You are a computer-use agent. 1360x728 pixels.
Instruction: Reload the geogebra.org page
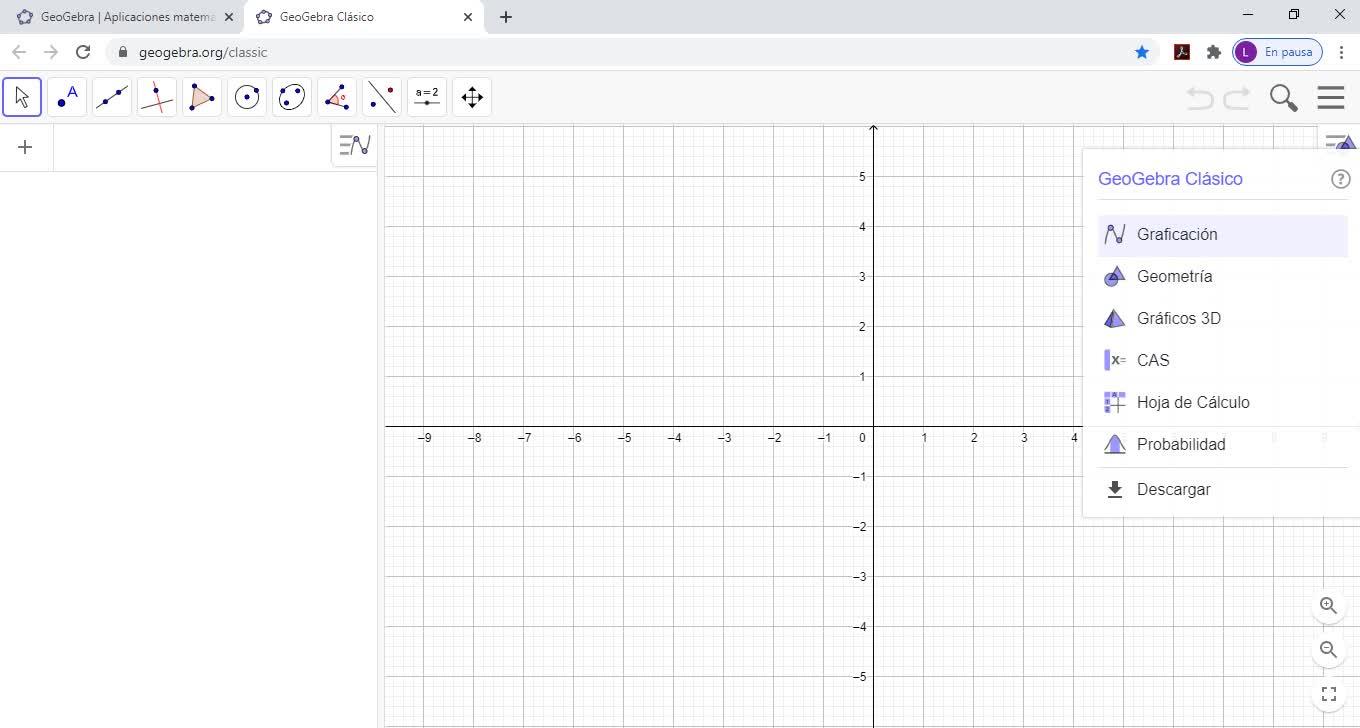pyautogui.click(x=83, y=52)
